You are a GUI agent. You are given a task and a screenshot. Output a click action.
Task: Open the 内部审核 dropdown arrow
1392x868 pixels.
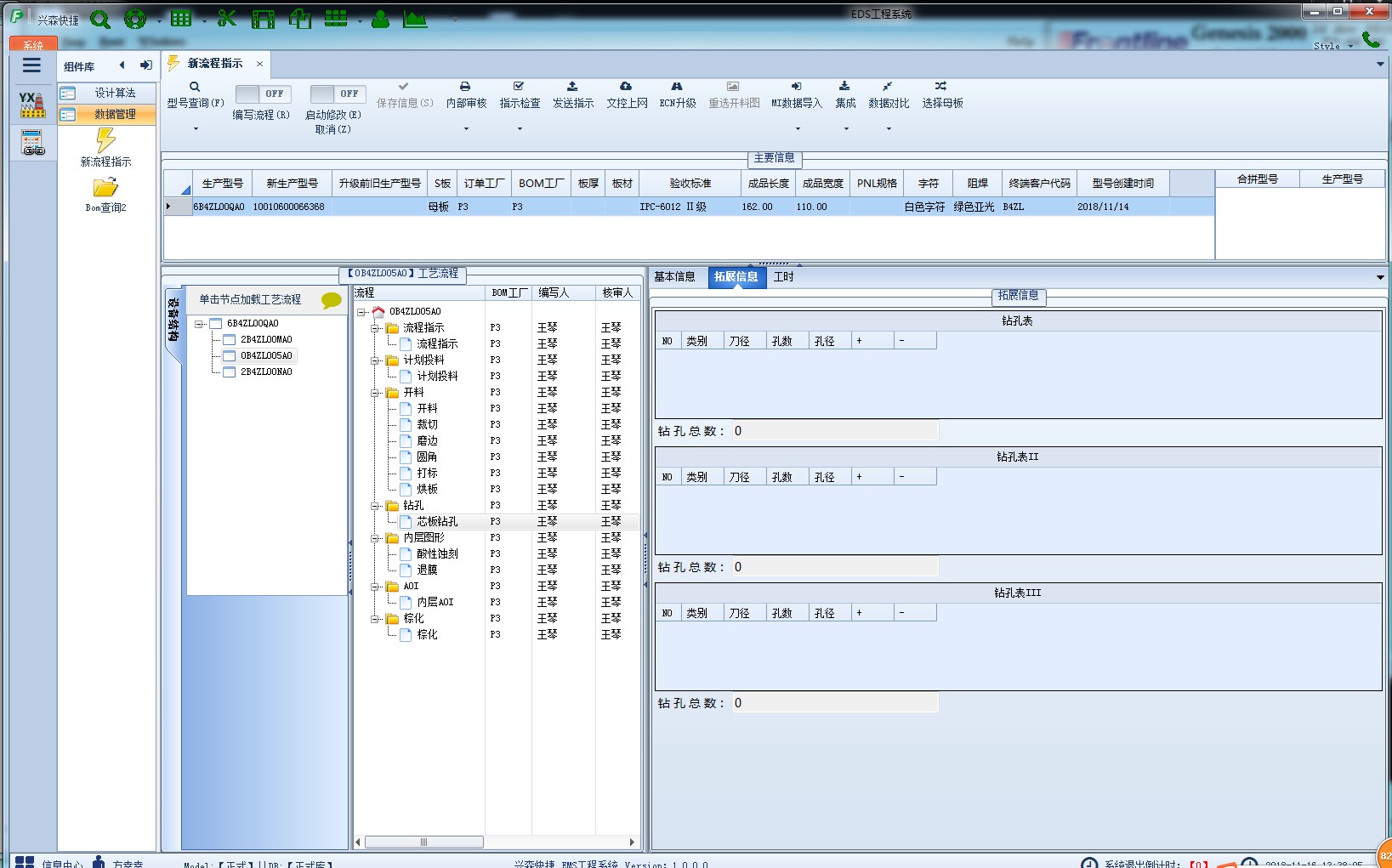466,129
